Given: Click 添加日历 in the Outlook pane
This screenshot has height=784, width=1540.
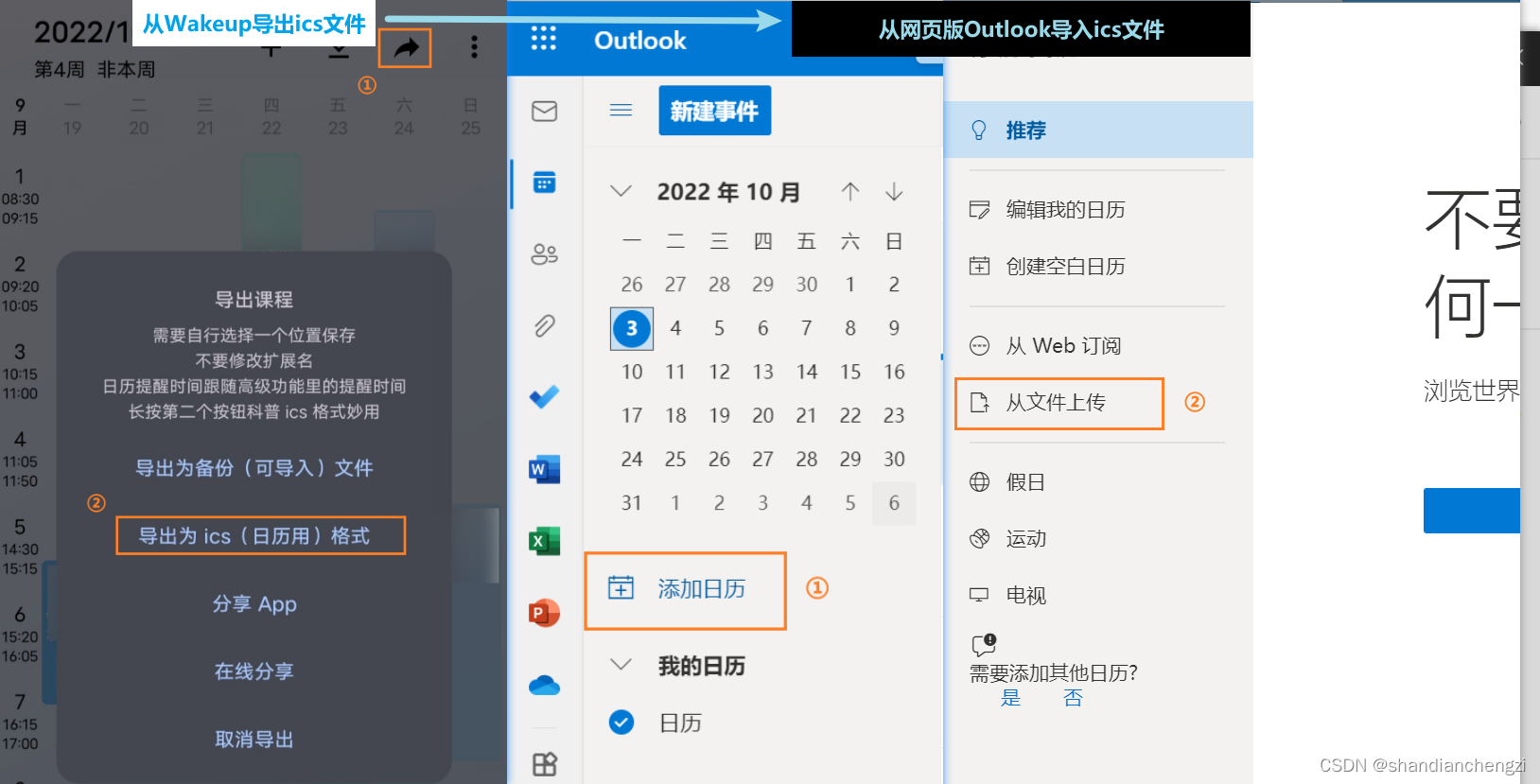Looking at the screenshot, I should pyautogui.click(x=686, y=589).
